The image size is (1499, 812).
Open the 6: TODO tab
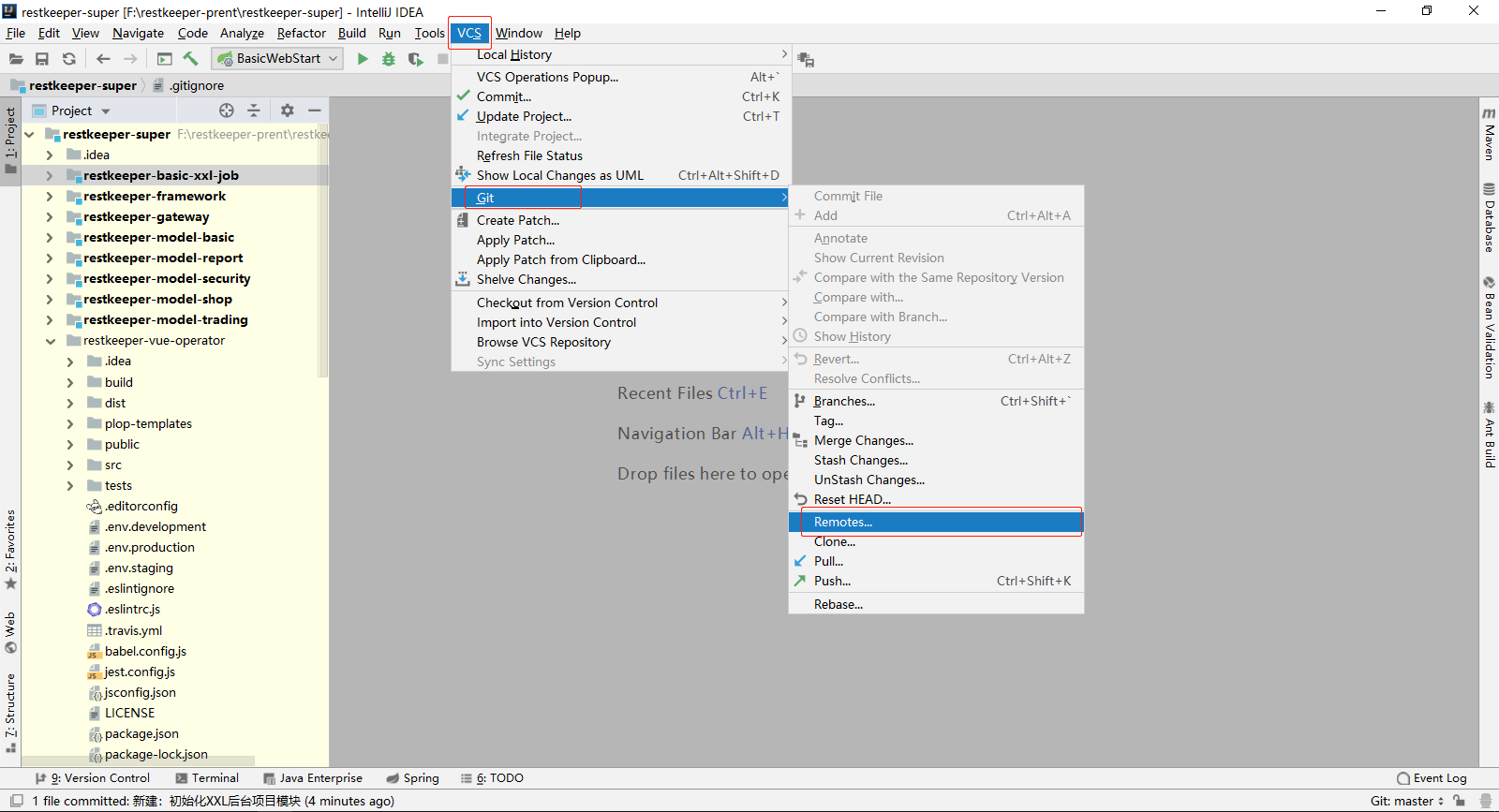pyautogui.click(x=492, y=778)
